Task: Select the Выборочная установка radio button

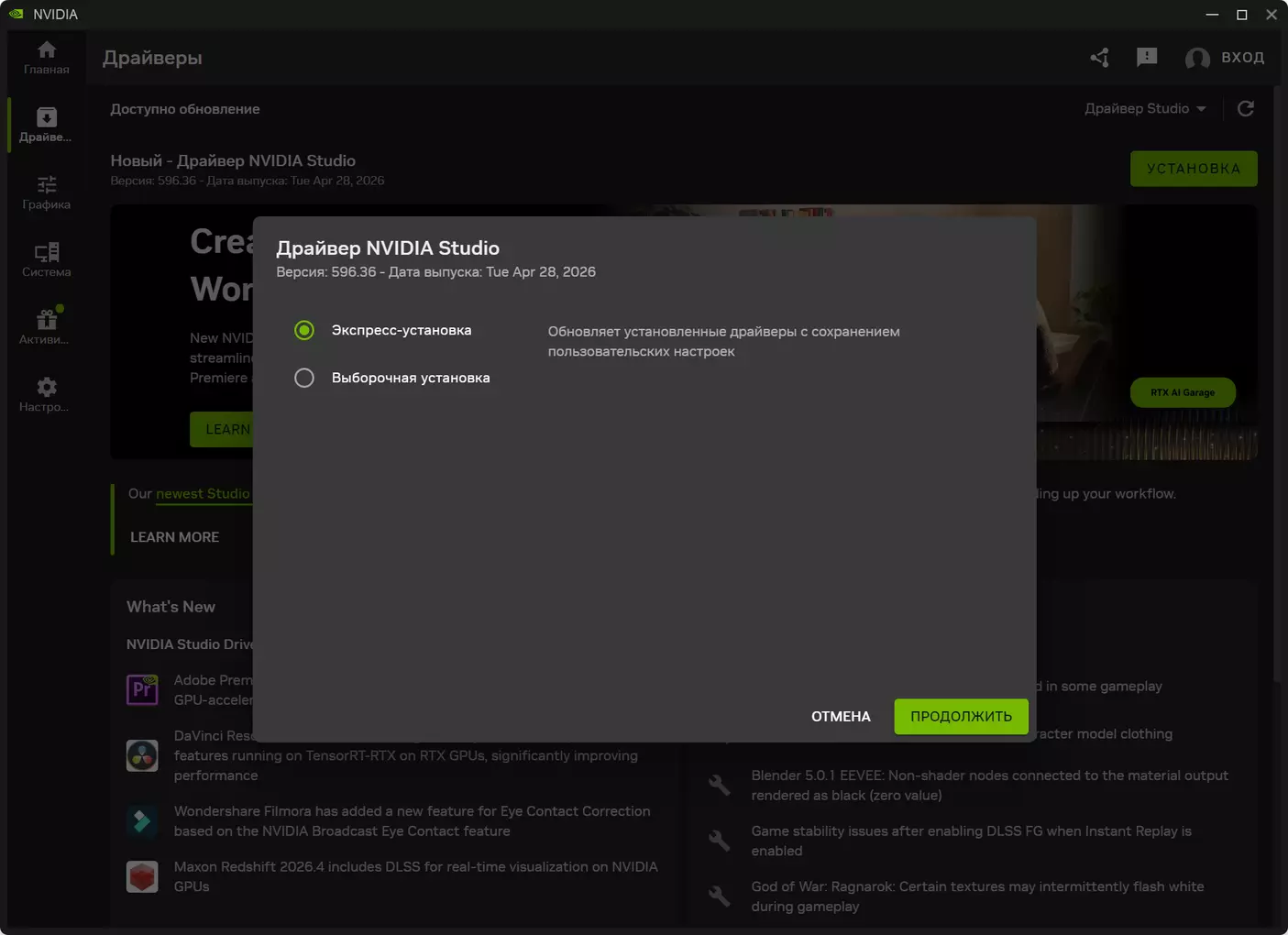Action: click(x=304, y=378)
